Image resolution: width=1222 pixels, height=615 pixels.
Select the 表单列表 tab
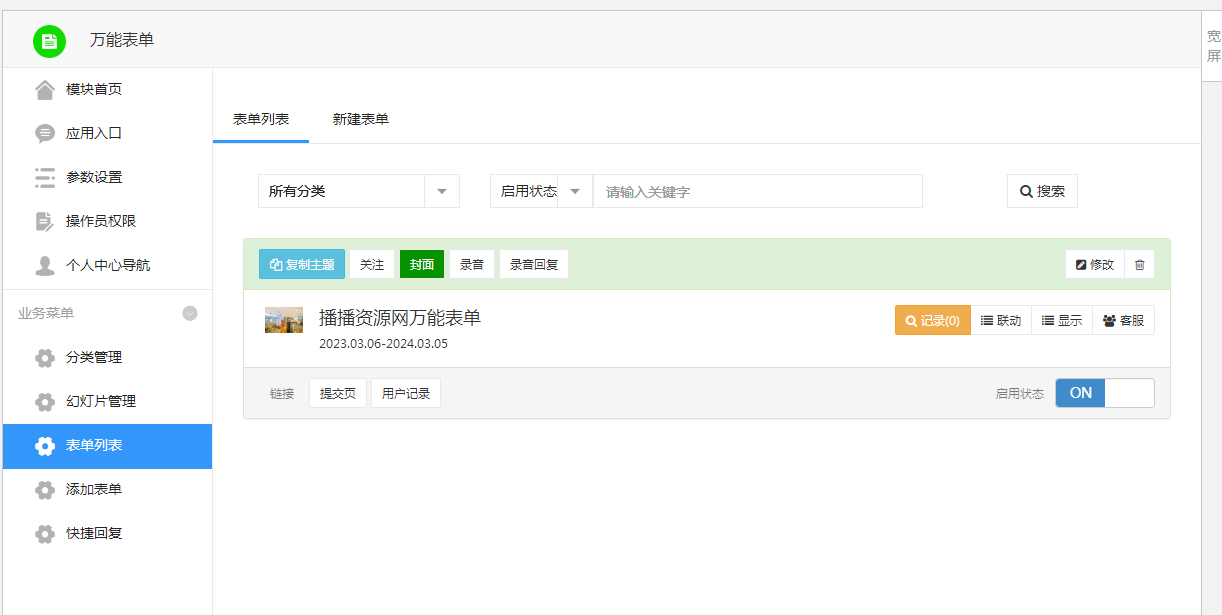click(261, 120)
